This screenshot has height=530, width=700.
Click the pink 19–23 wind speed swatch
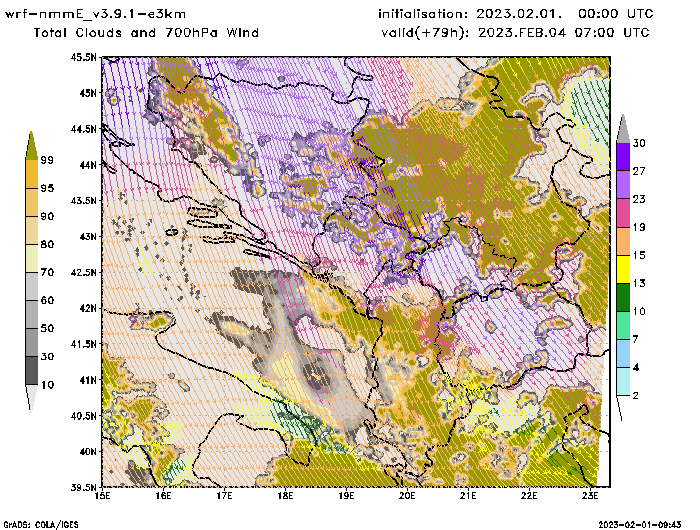pyautogui.click(x=623, y=213)
